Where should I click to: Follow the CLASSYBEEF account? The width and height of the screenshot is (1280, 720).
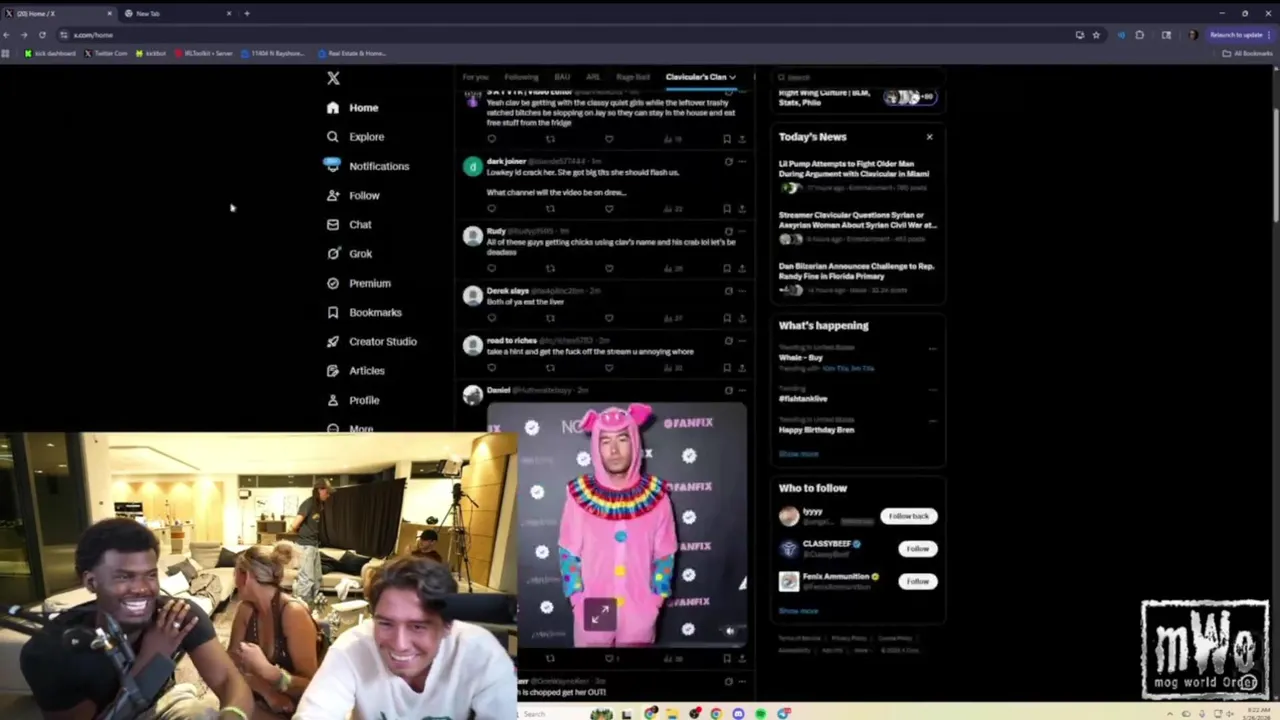(x=917, y=548)
